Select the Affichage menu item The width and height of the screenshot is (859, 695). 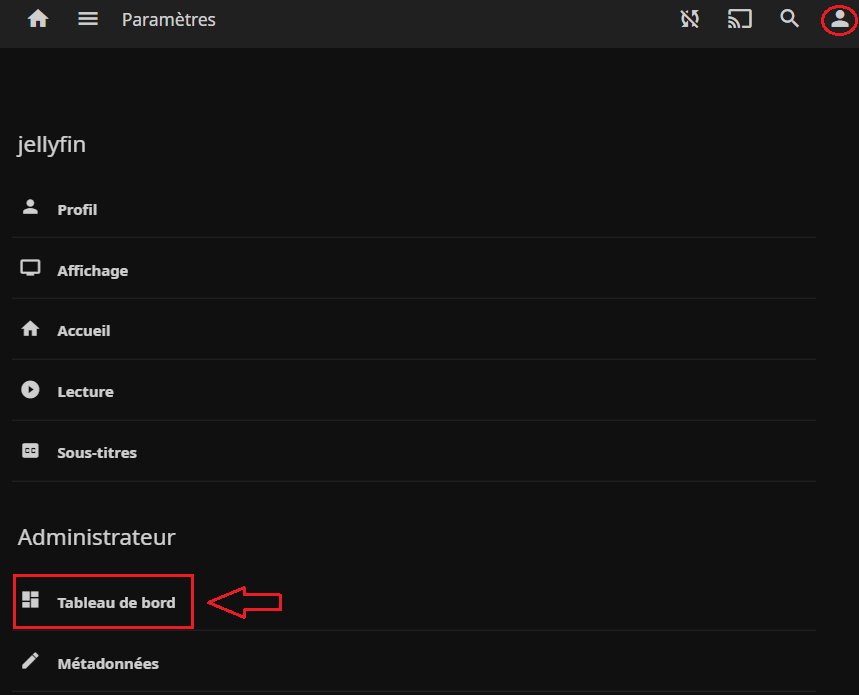pos(92,271)
